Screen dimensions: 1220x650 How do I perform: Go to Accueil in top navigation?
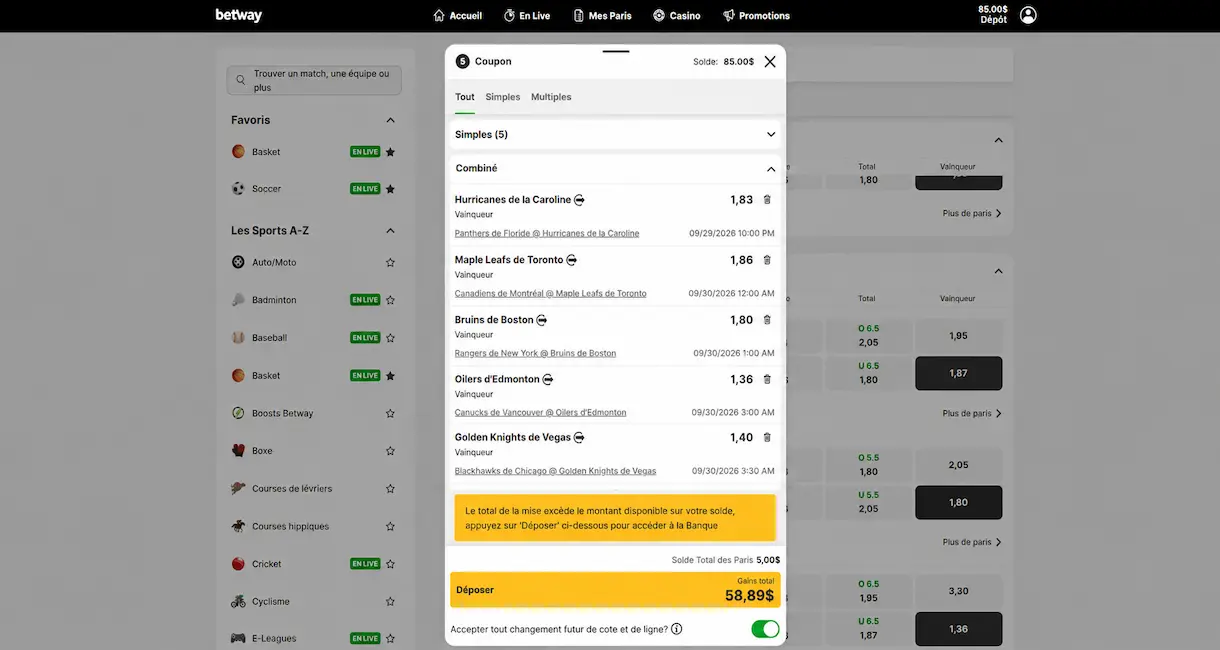(x=457, y=15)
